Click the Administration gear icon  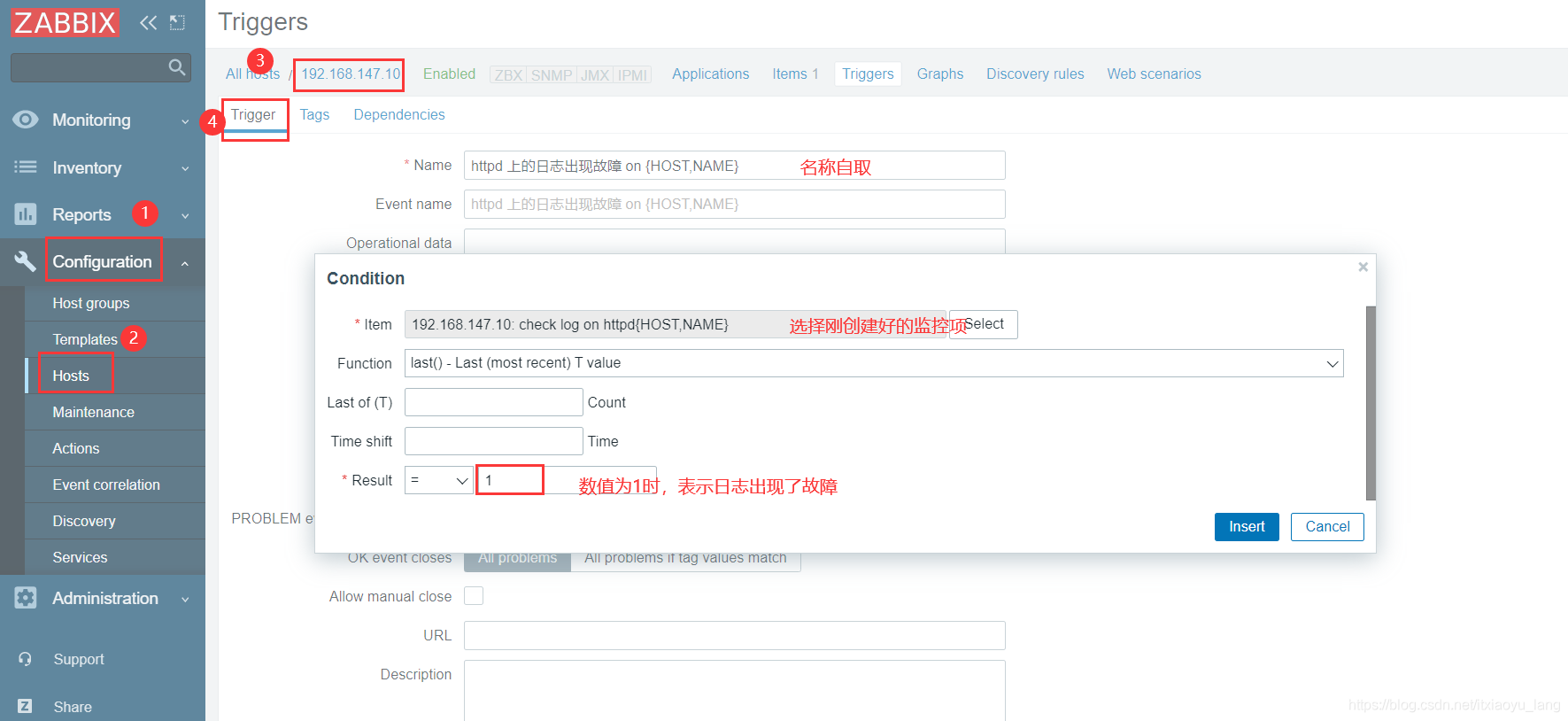point(26,598)
